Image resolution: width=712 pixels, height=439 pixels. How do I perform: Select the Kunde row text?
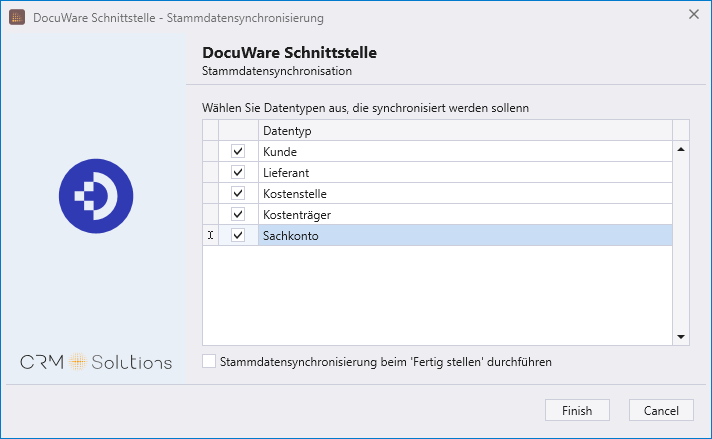(280, 152)
